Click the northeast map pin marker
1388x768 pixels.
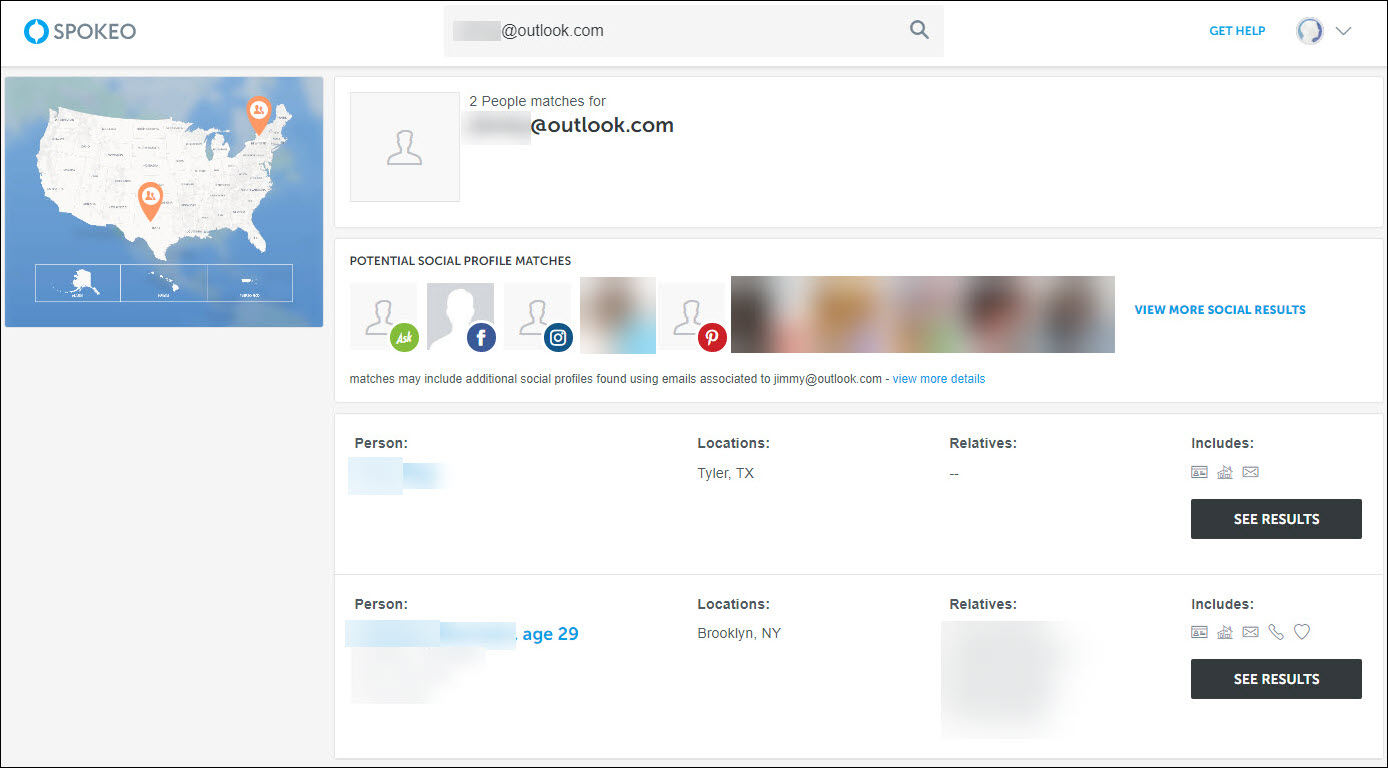click(258, 115)
